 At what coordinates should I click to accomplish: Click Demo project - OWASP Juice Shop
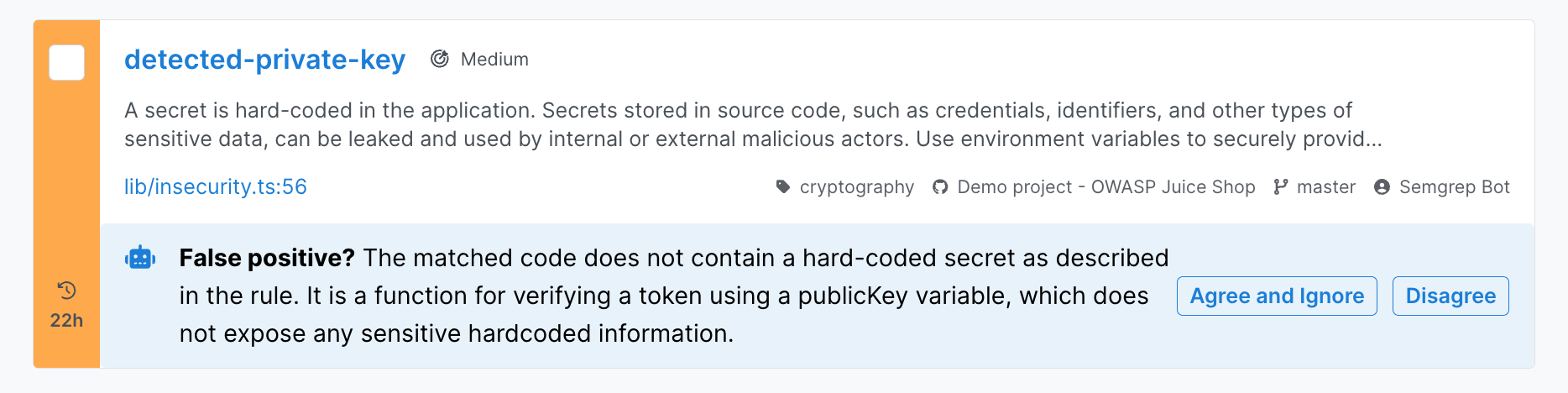1105,186
